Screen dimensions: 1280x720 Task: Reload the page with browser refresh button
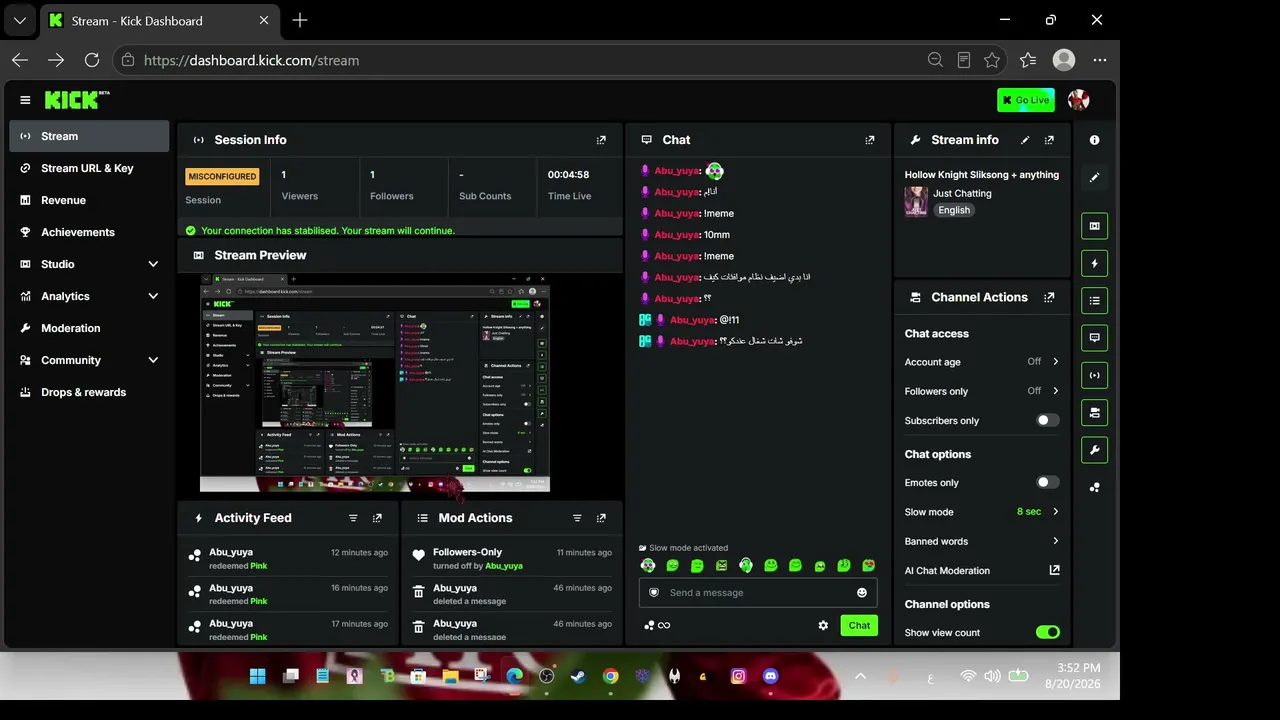(x=92, y=60)
